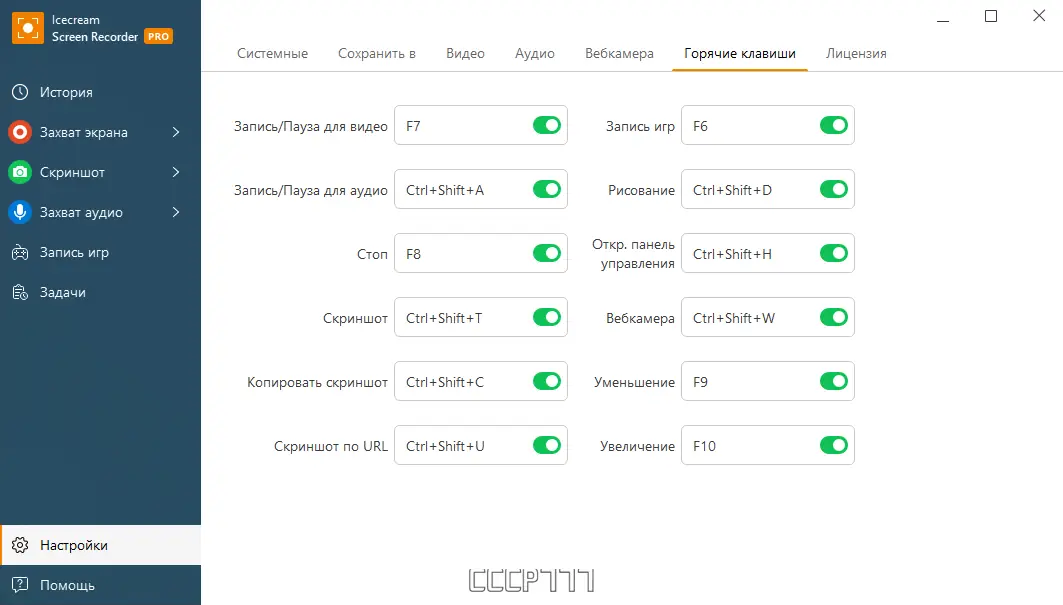Click the History clock icon in sidebar
The width and height of the screenshot is (1063, 605).
(x=20, y=92)
